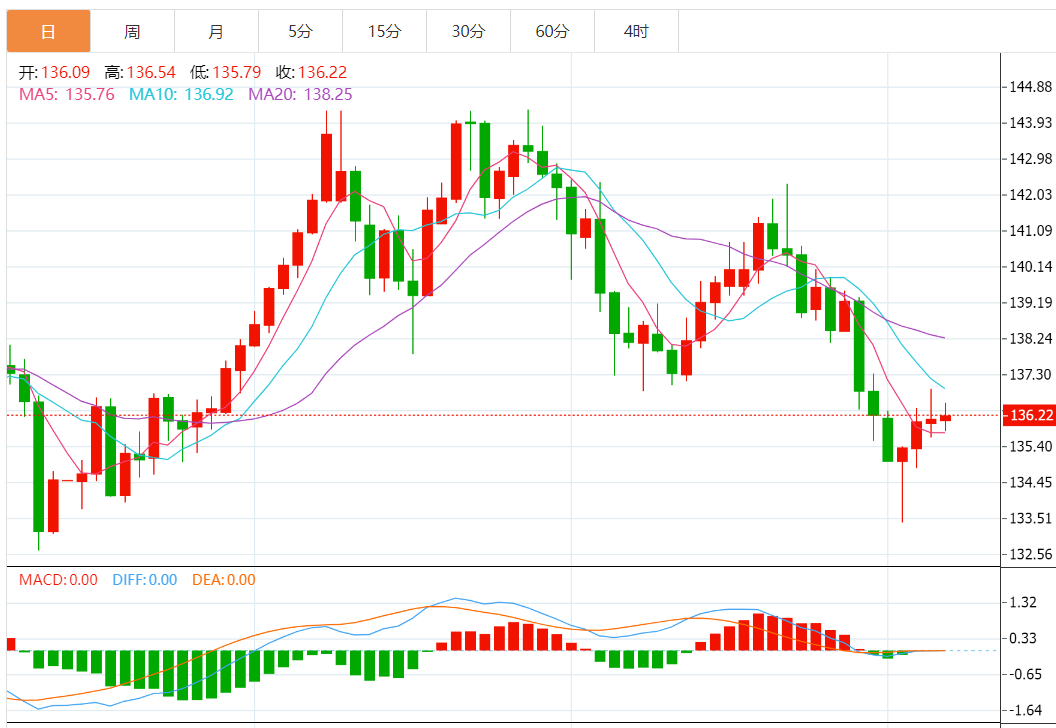This screenshot has width=1056, height=728.
Task: Click the 137.30 price axis label
Action: 1030,374
